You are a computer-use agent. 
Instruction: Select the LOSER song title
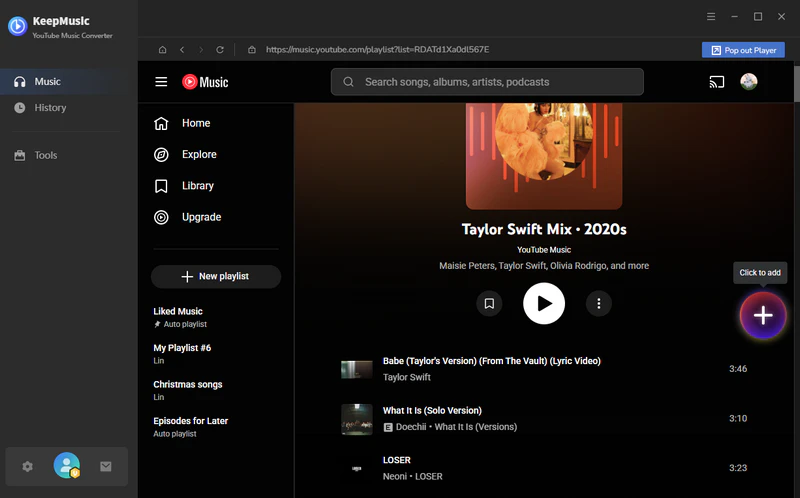point(396,460)
